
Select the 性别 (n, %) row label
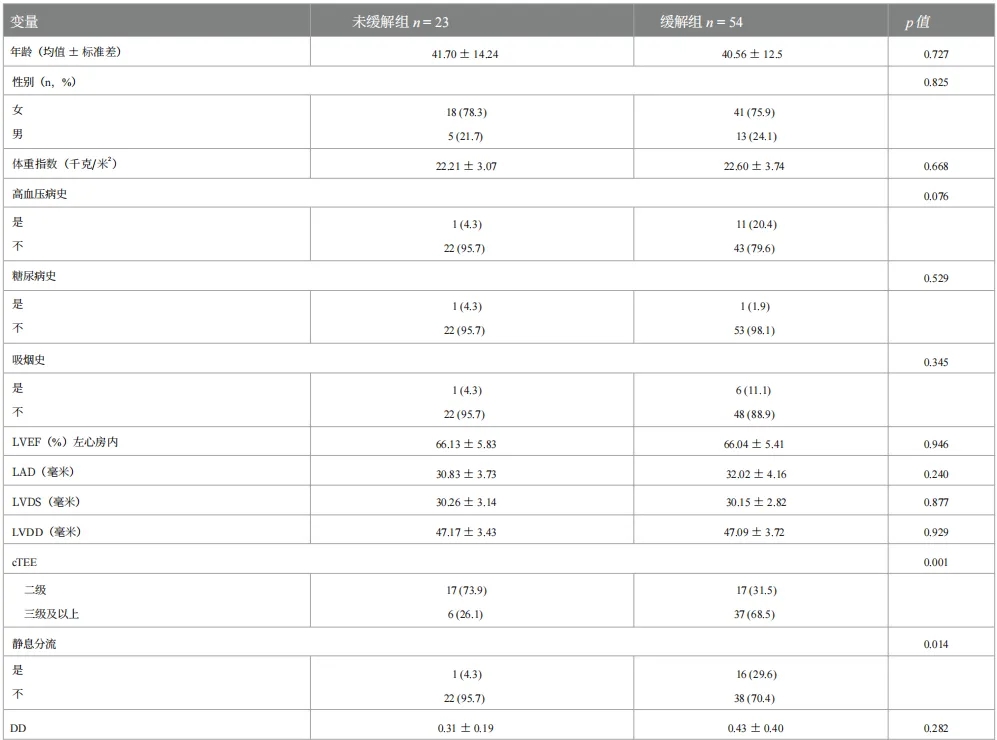(x=45, y=82)
